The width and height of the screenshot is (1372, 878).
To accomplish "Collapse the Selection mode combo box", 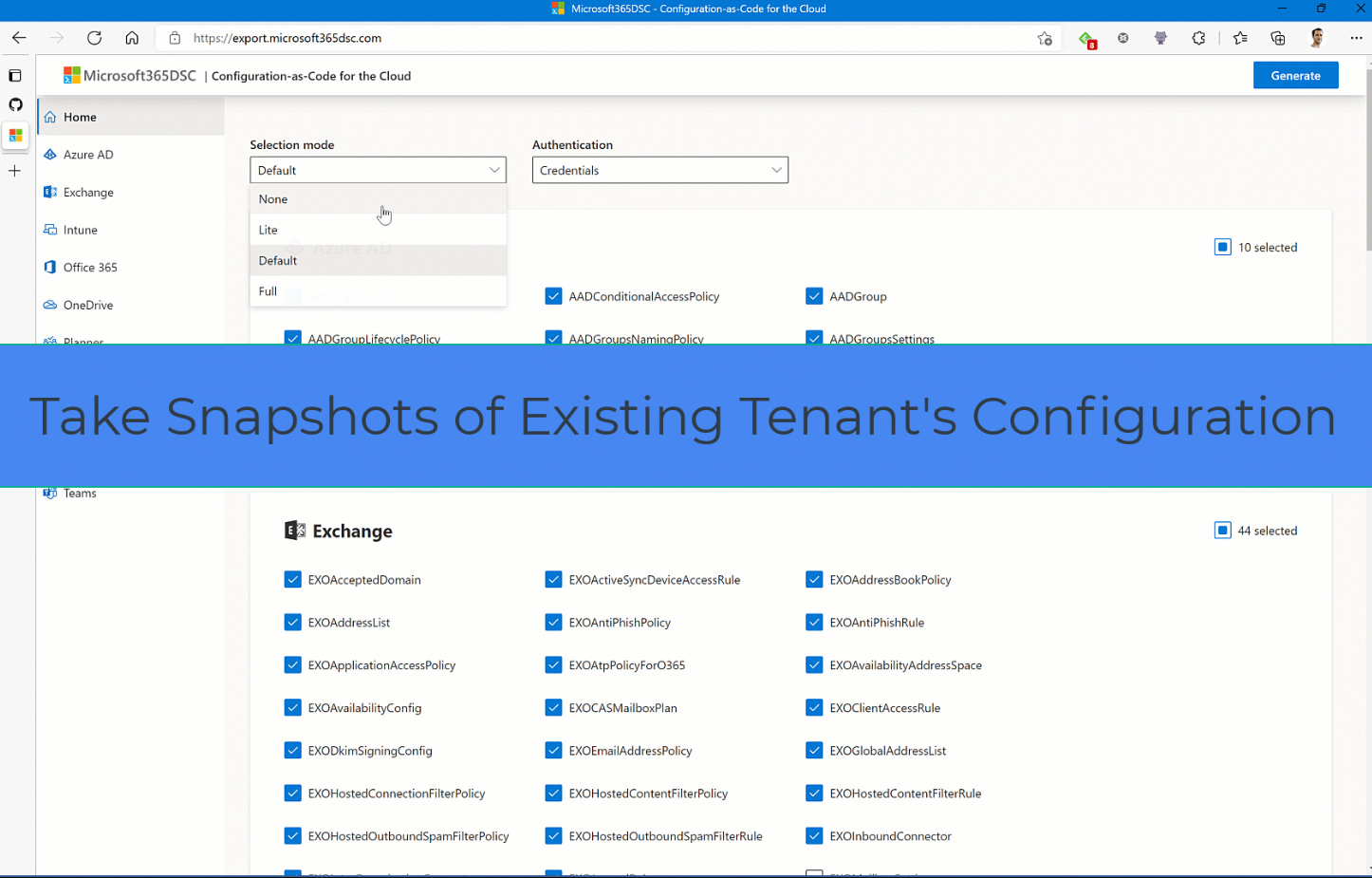I will pos(378,170).
